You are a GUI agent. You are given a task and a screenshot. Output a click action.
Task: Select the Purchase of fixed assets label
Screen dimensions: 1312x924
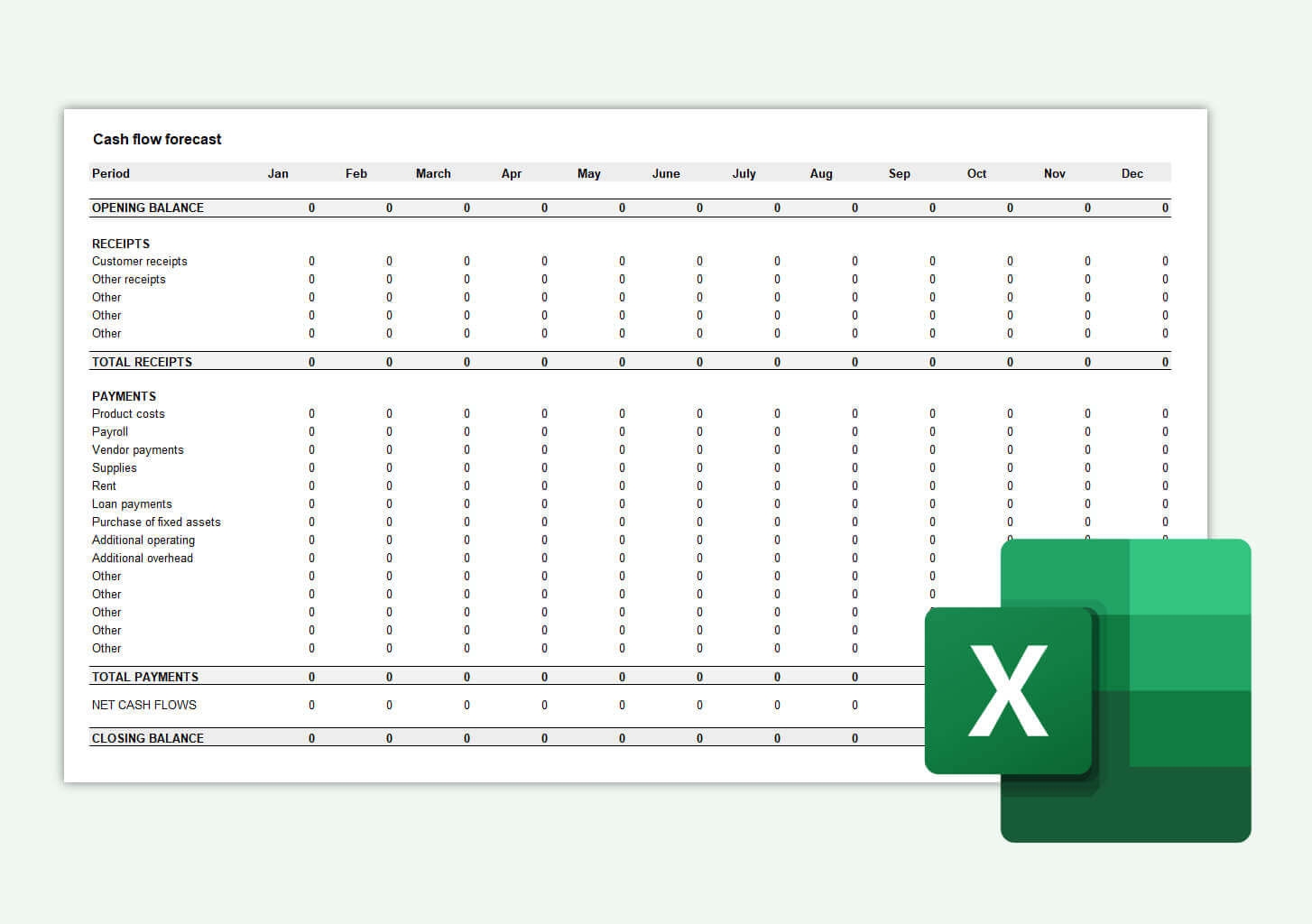pos(155,522)
